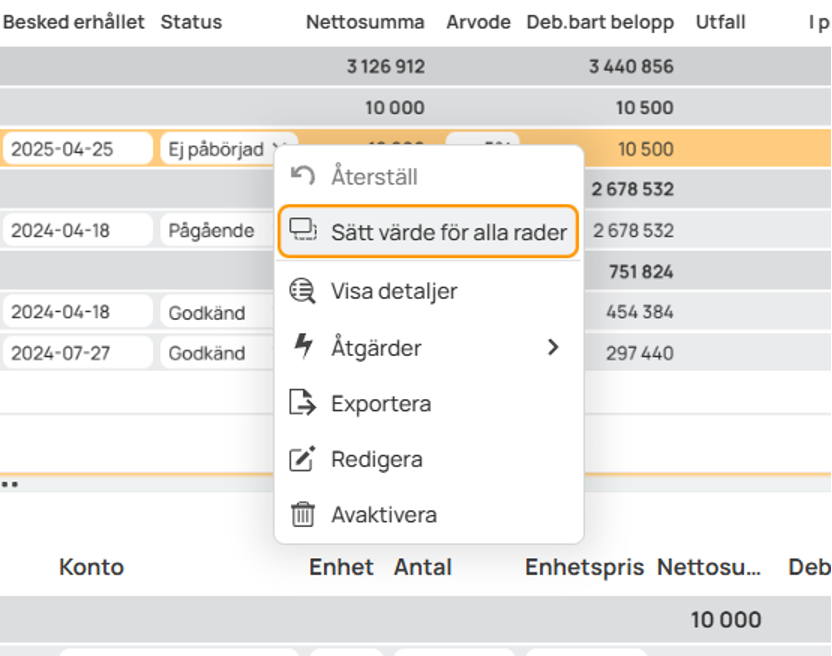
Task: Click the Exportera file arrow icon
Action: [x=302, y=404]
